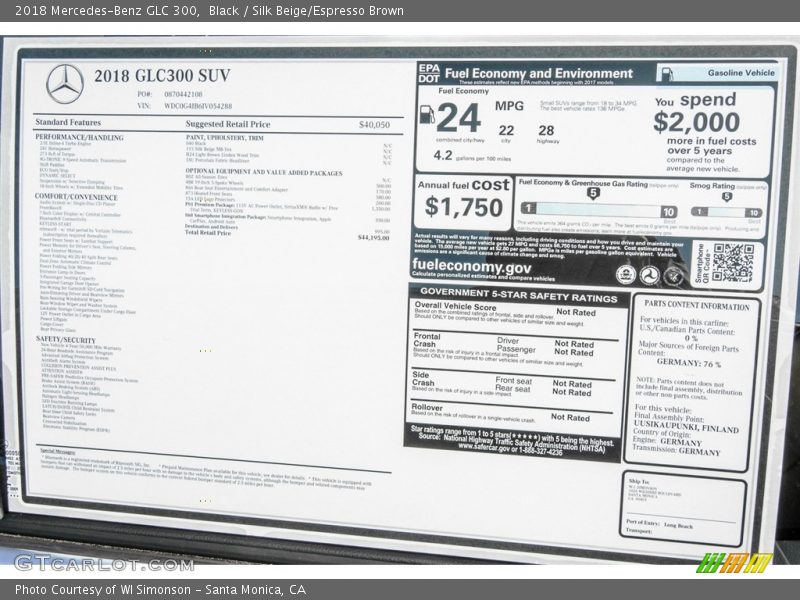The image size is (800, 600).
Task: Click the PAINT, UPHOLSTERY, TRIM heading
Action: (224, 138)
